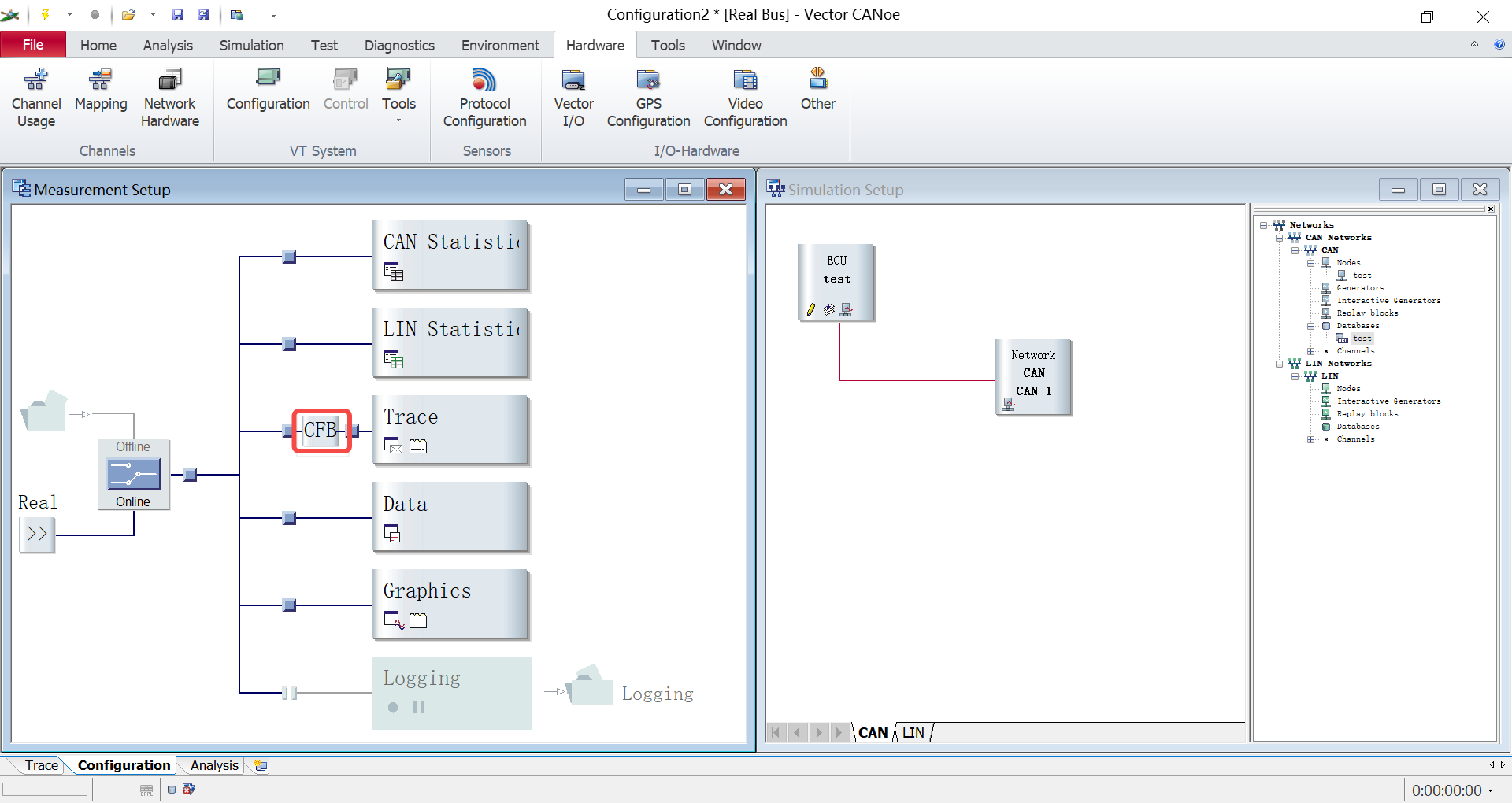Select the DBC test database in tree
The width and height of the screenshot is (1512, 803).
pos(1362,339)
